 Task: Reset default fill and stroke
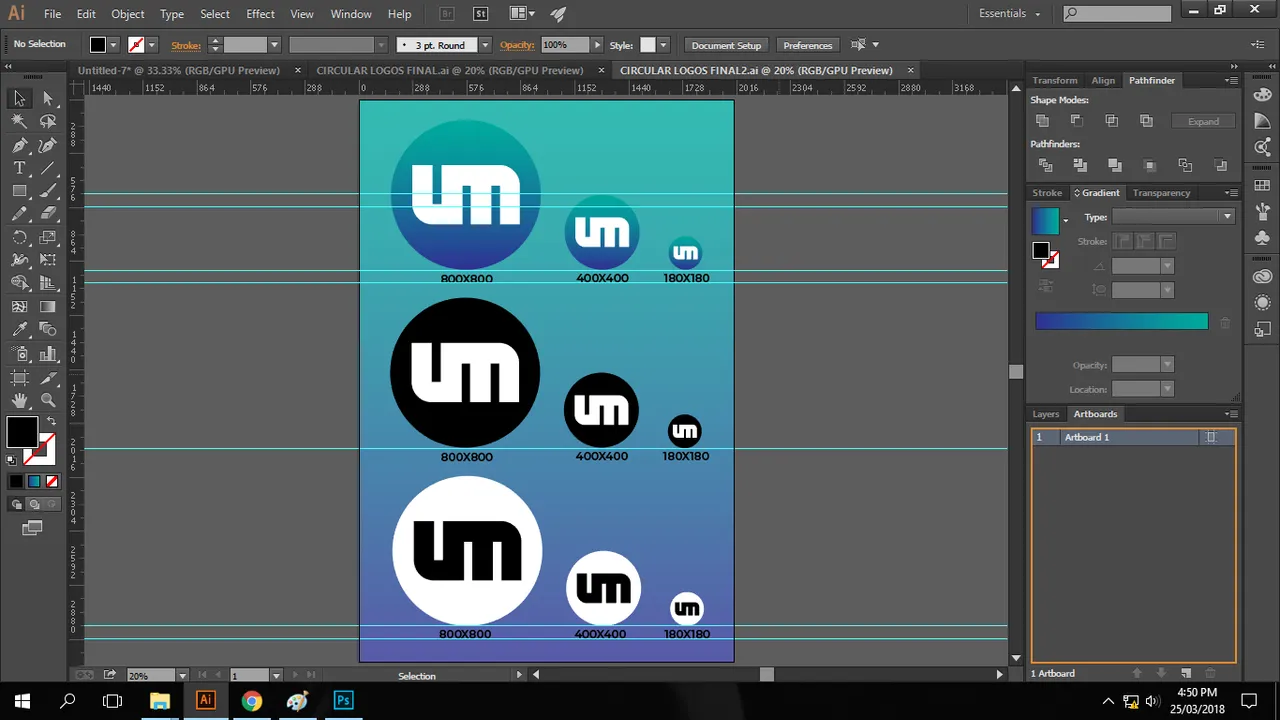(x=12, y=460)
